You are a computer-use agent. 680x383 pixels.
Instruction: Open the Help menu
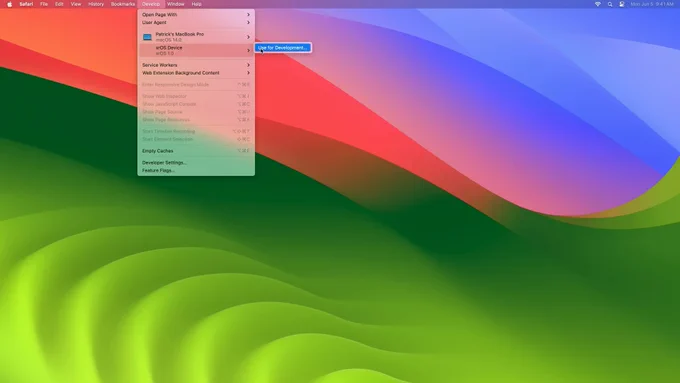[x=196, y=4]
